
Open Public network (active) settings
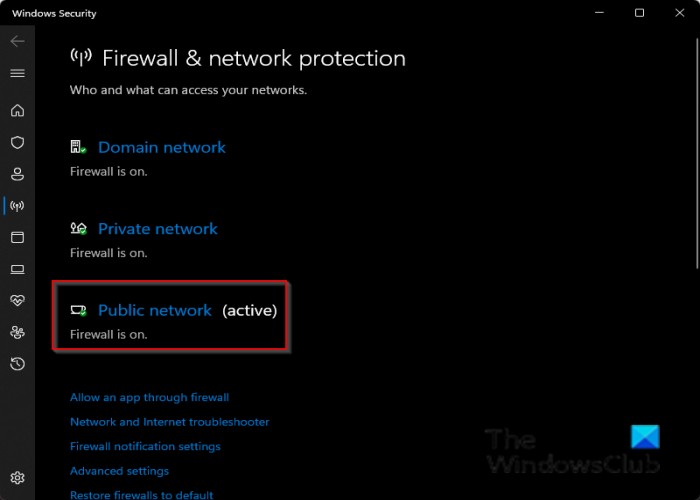(155, 311)
